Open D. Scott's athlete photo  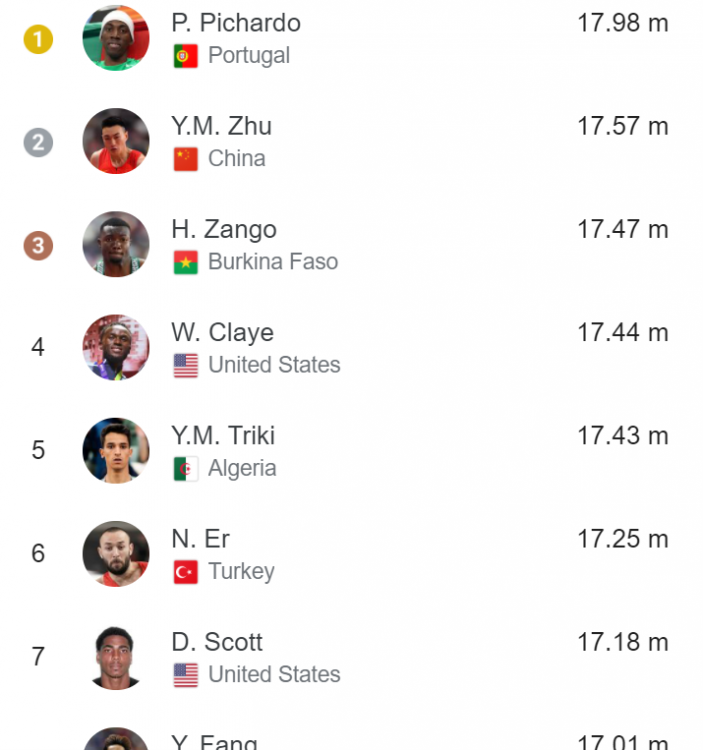point(116,656)
